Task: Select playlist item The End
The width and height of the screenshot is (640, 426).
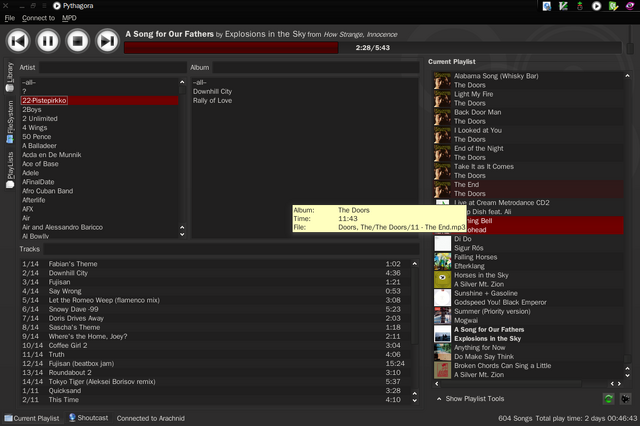Action: 528,189
